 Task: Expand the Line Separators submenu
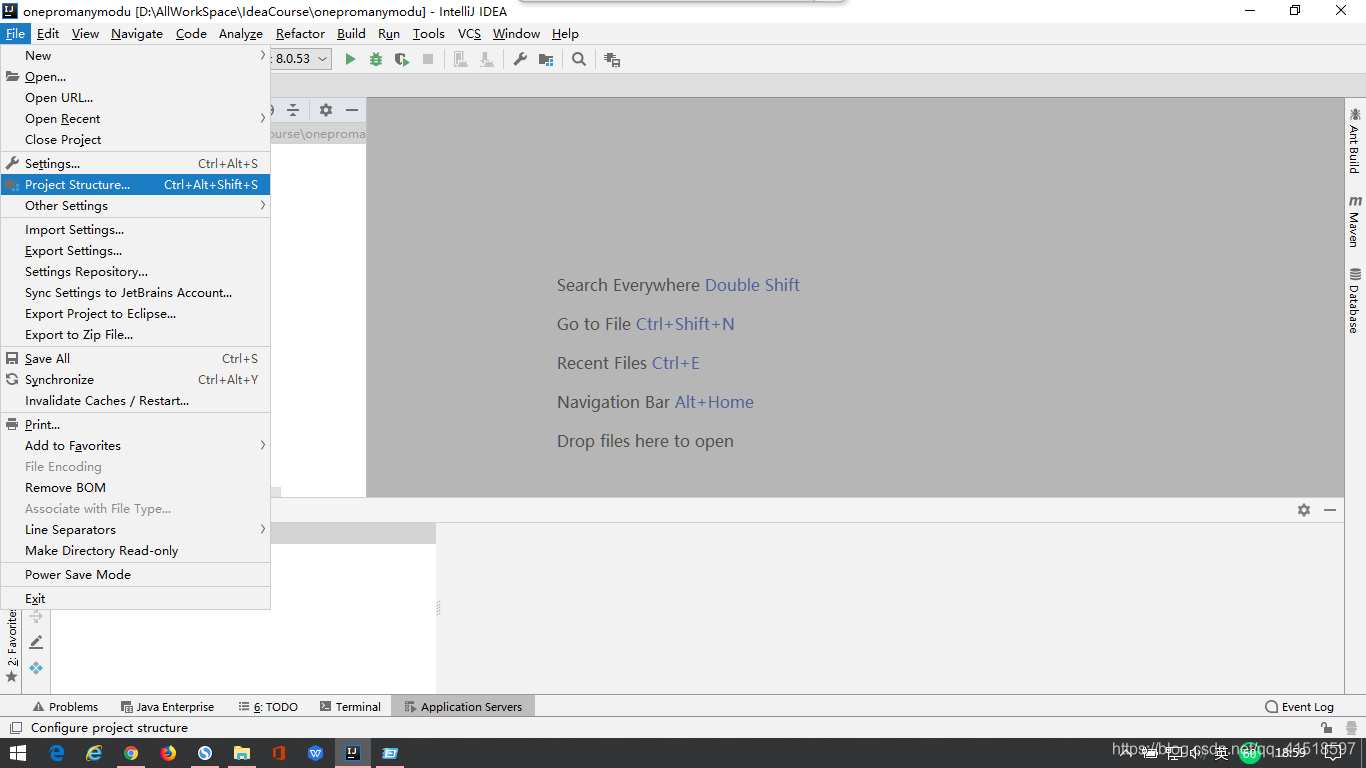pos(135,530)
